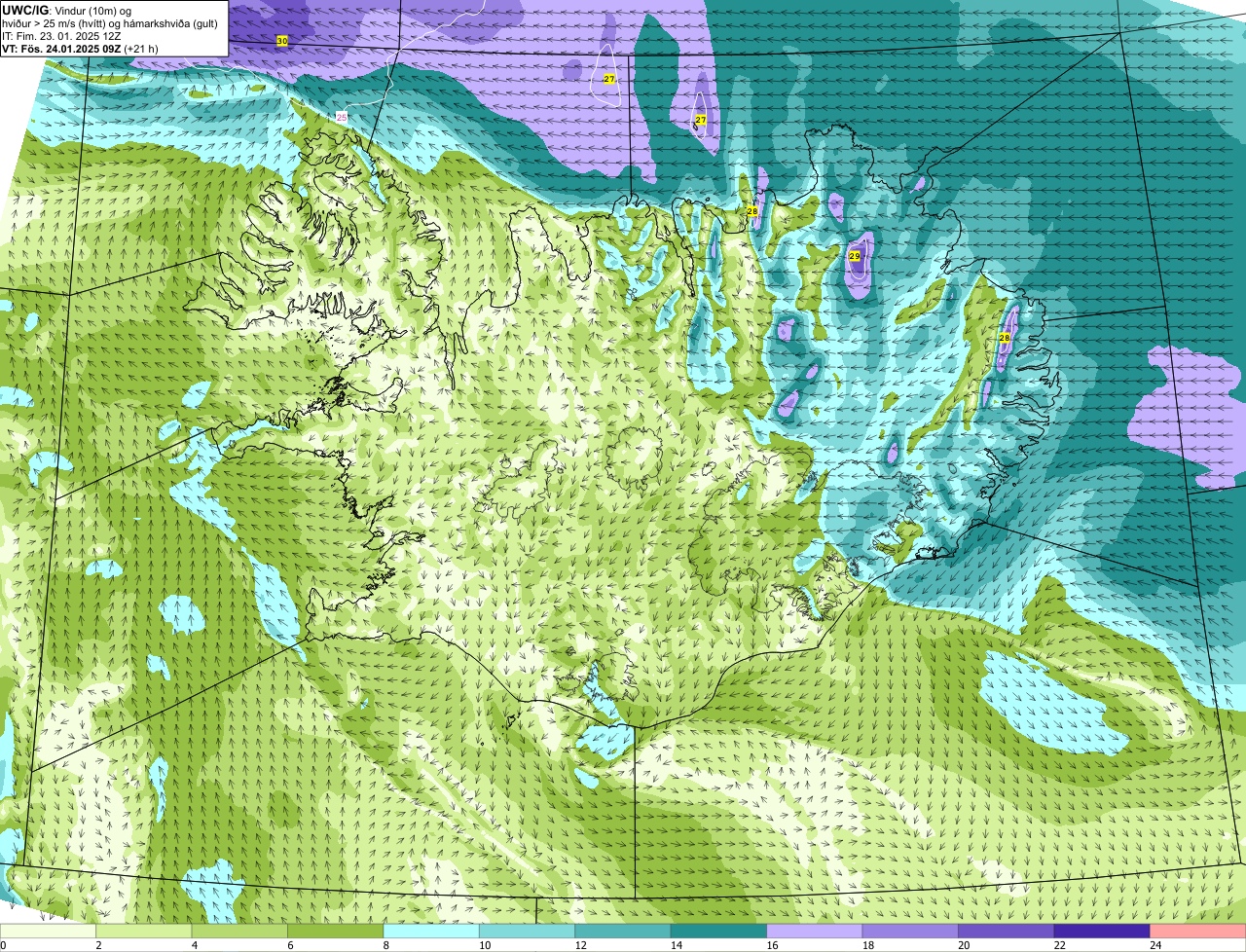The height and width of the screenshot is (952, 1246).
Task: Select the 0–2 m/s pale yellow swatch
Action: 48,931
